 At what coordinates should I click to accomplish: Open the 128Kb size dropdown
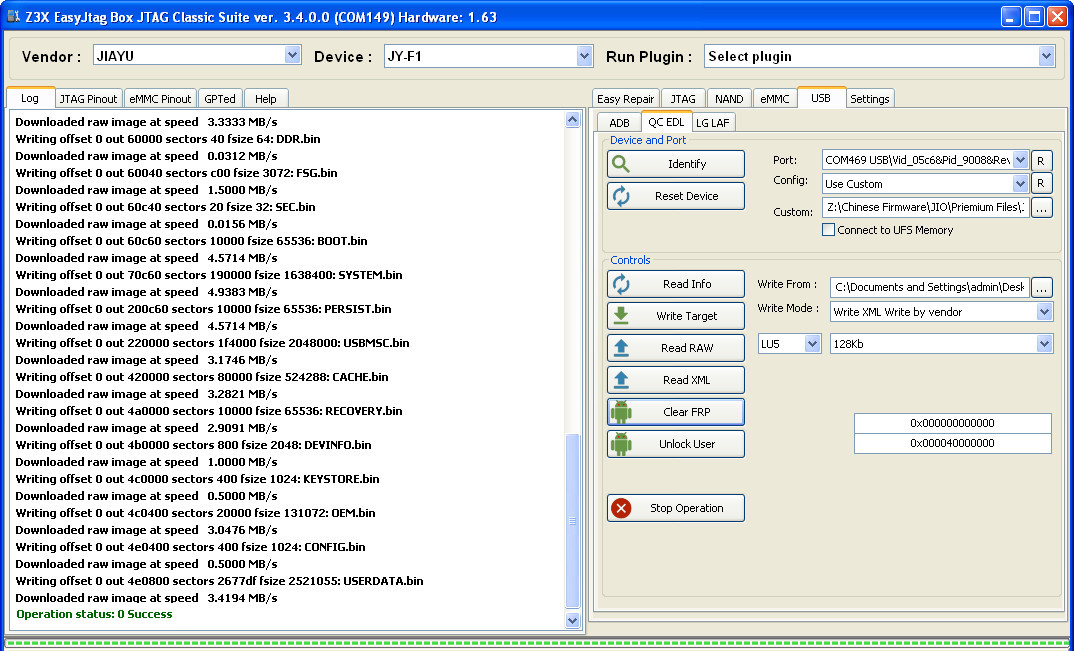coord(1044,344)
